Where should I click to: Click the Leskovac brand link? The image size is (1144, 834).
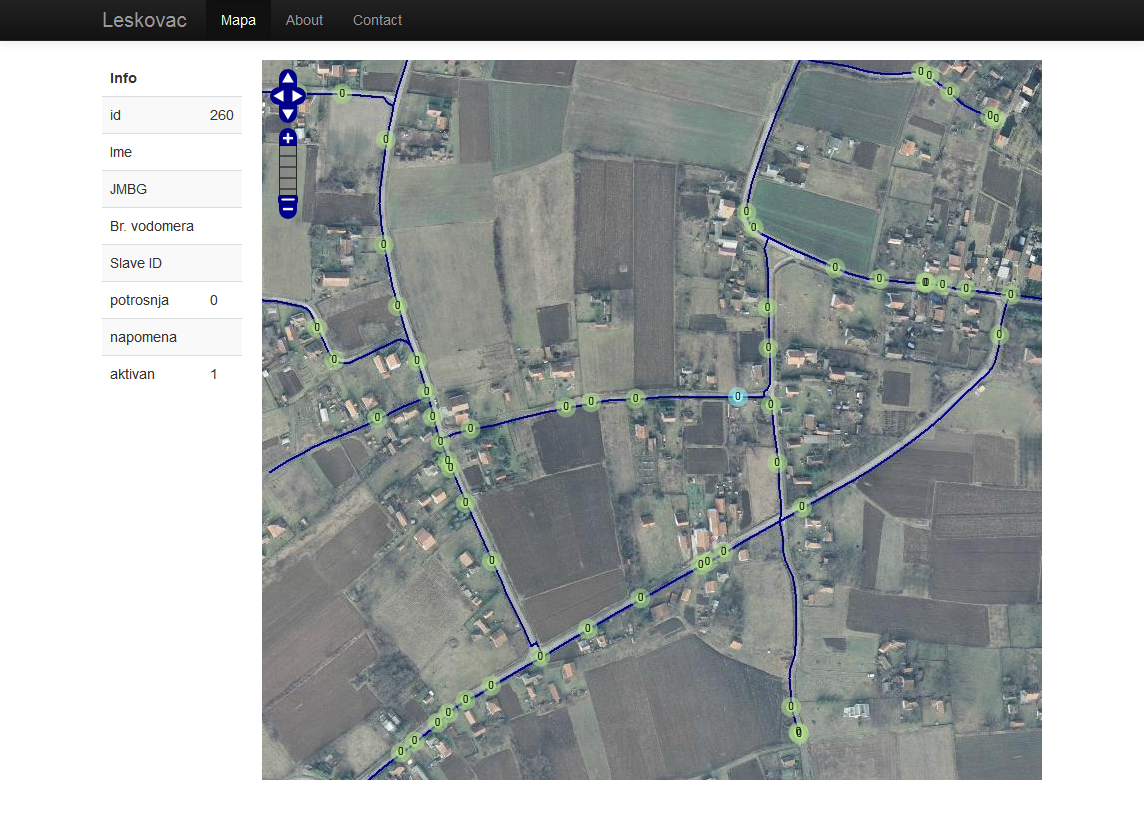144,20
